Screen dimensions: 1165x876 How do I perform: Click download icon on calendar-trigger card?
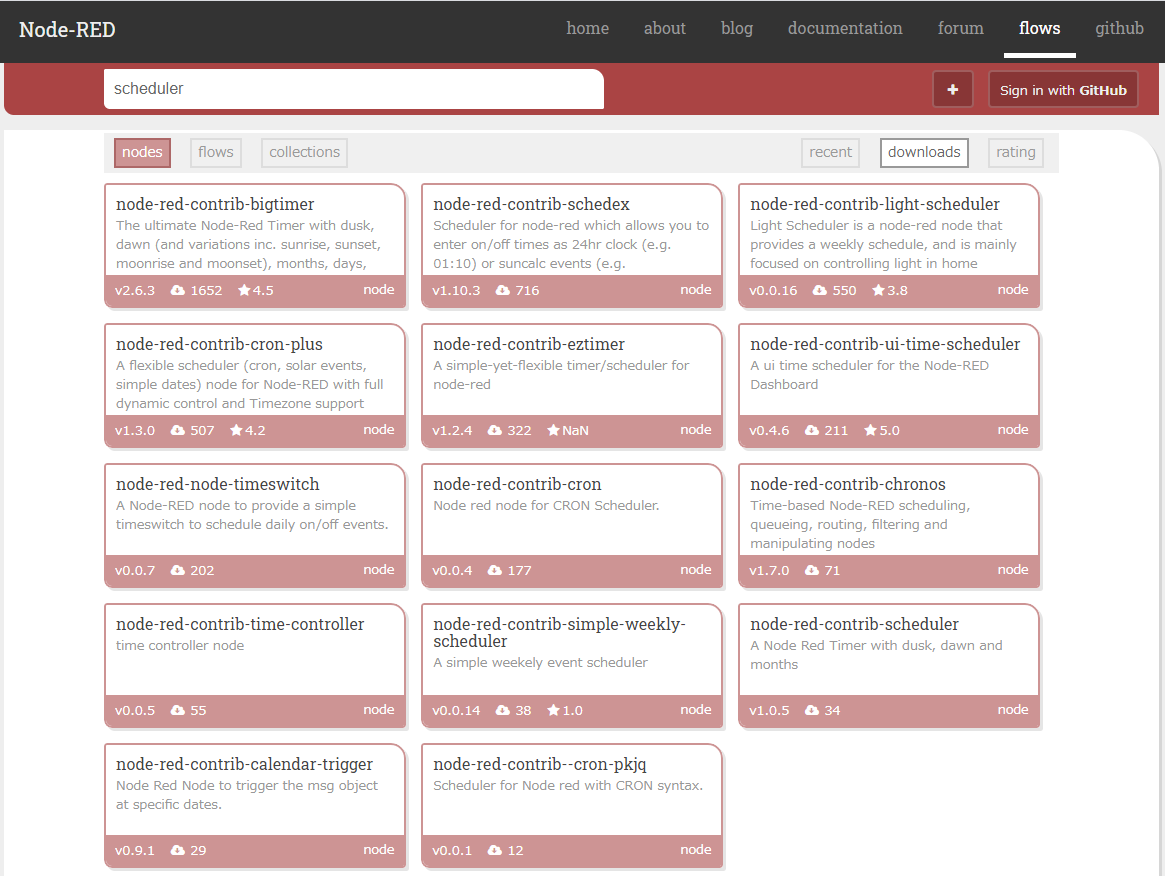(x=178, y=851)
